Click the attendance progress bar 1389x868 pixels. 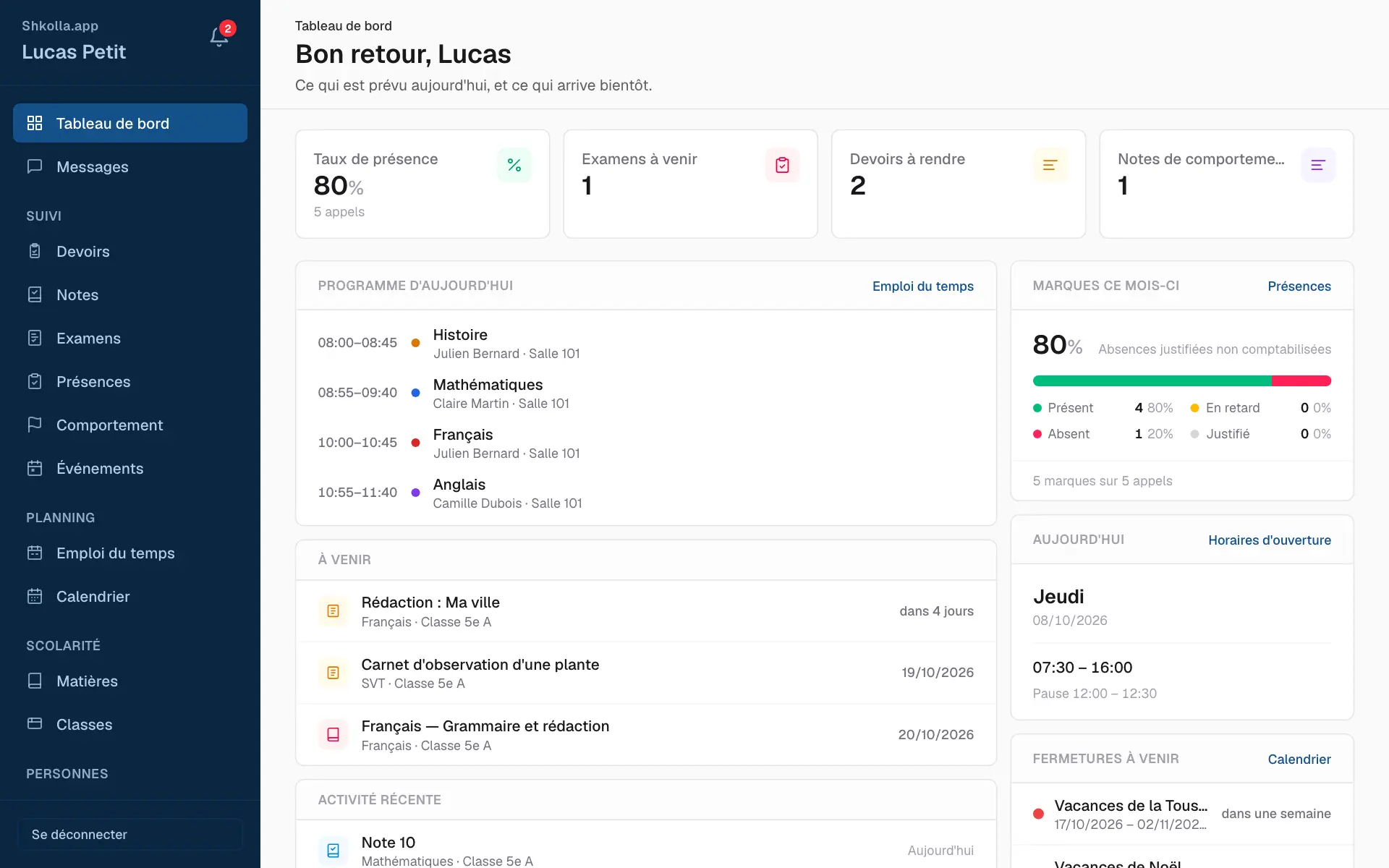click(1182, 380)
